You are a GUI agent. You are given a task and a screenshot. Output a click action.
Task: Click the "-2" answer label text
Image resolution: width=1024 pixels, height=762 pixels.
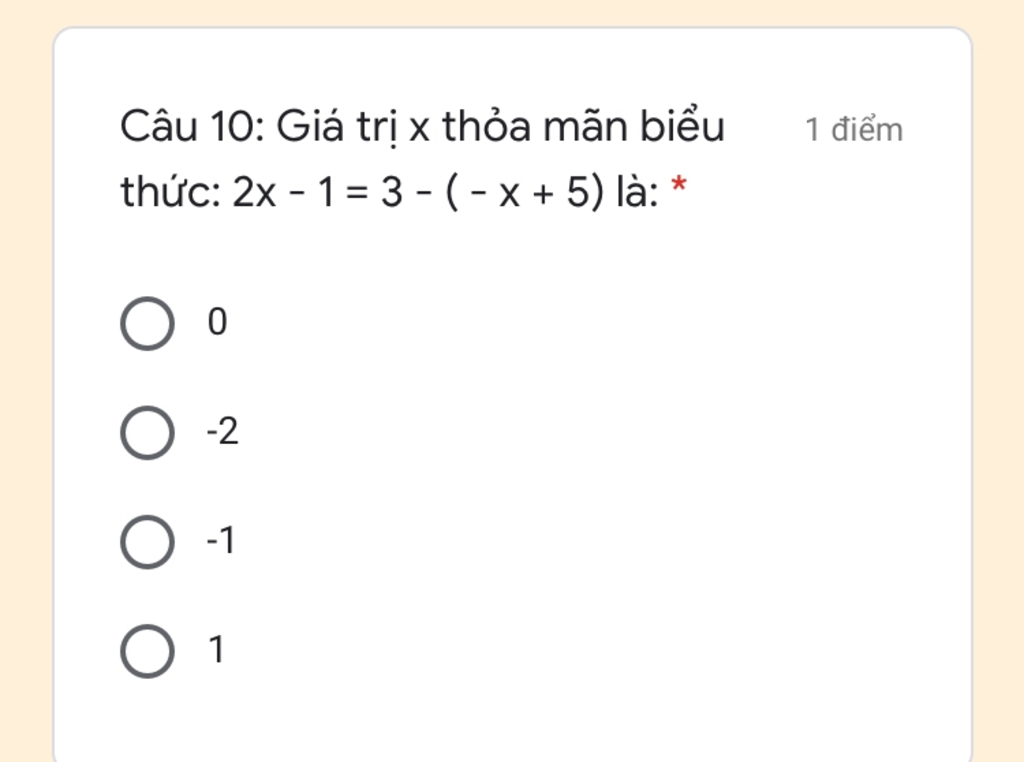click(x=223, y=432)
